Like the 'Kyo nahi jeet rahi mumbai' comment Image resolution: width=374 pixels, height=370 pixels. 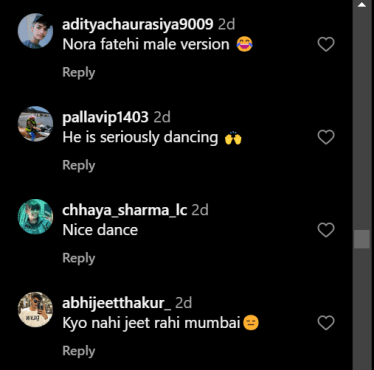(x=326, y=323)
